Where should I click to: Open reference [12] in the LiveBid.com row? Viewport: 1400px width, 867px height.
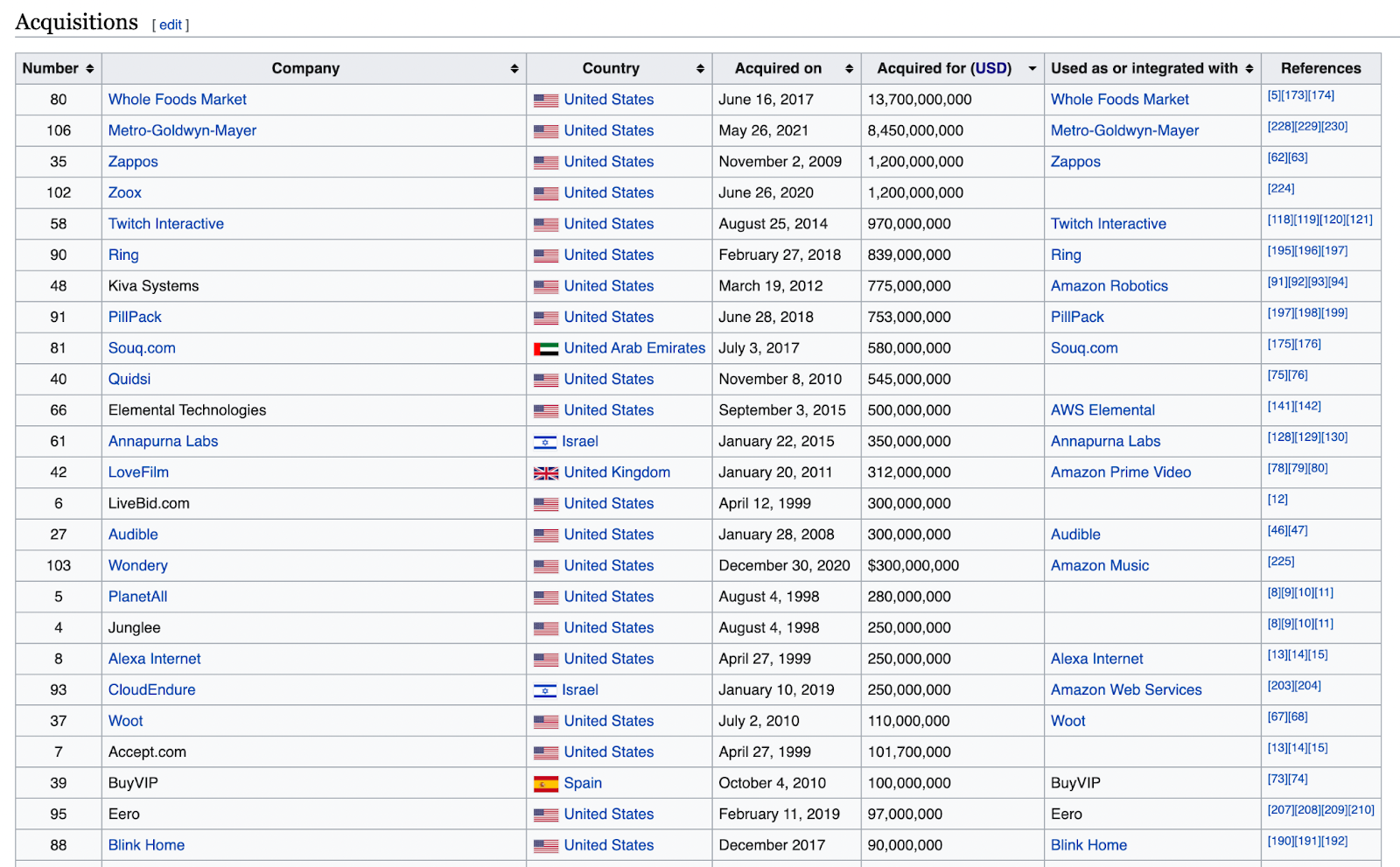coord(1277,499)
